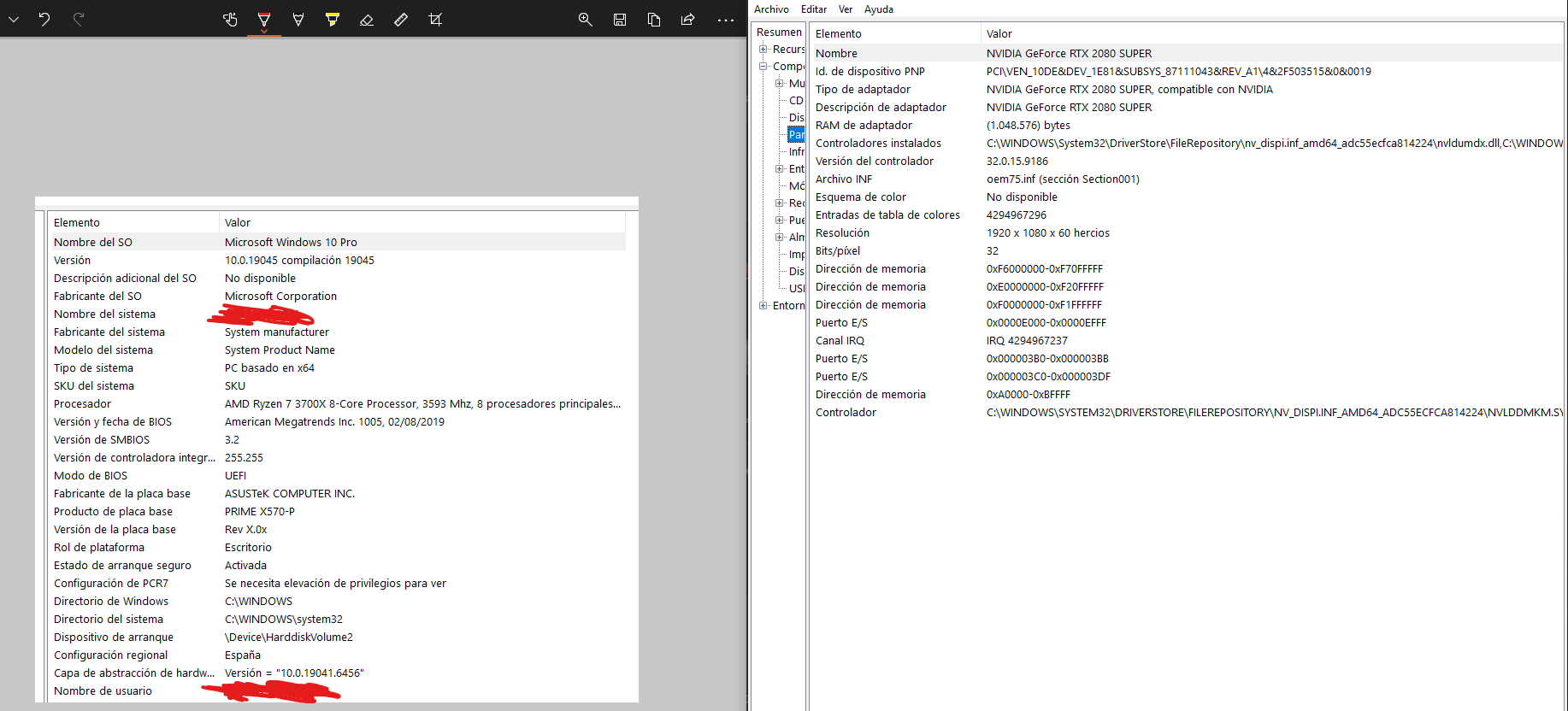Collapse the Componentes tree node
This screenshot has height=711, width=1568.
coord(763,67)
